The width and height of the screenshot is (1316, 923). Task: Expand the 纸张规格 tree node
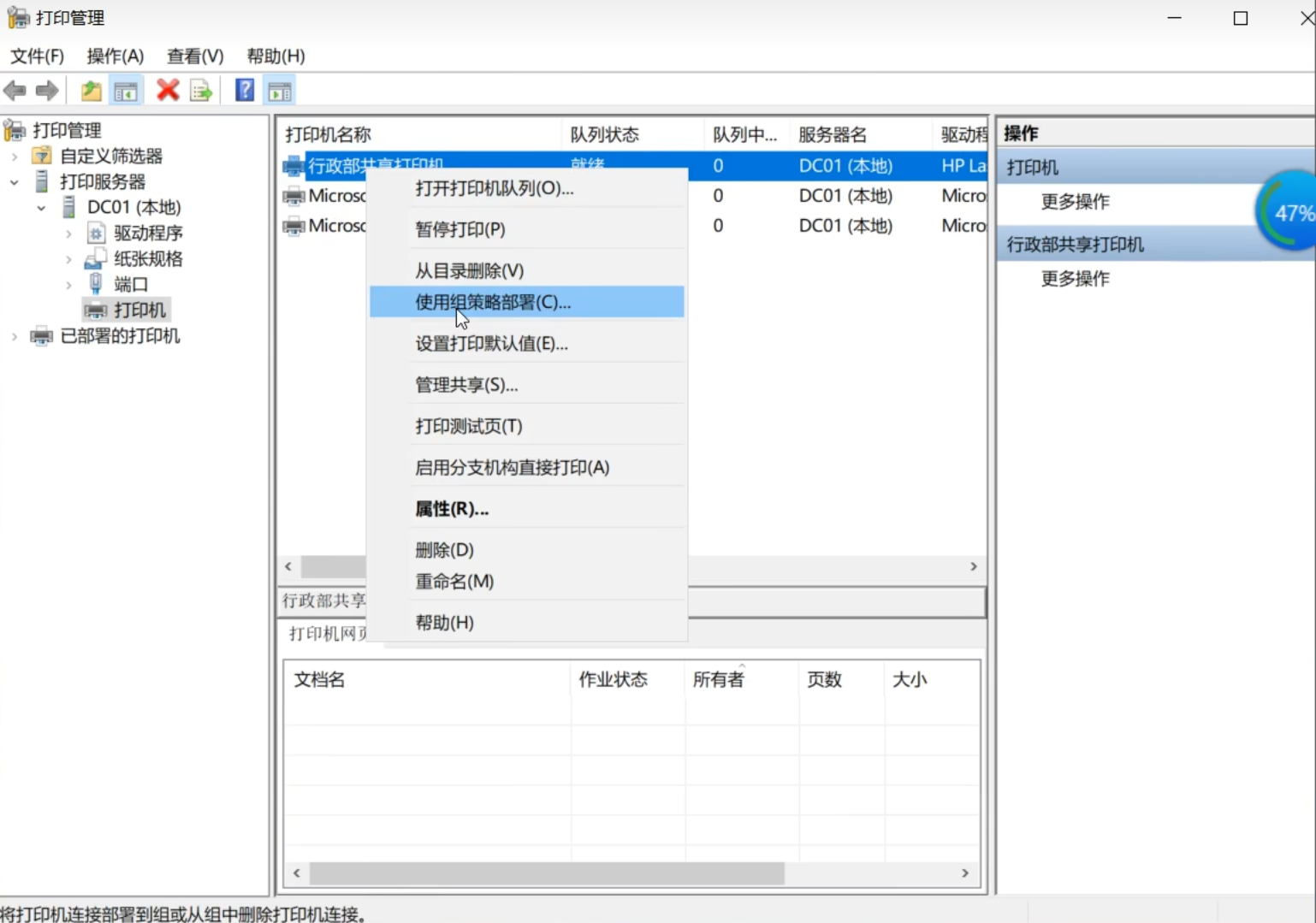click(x=68, y=259)
